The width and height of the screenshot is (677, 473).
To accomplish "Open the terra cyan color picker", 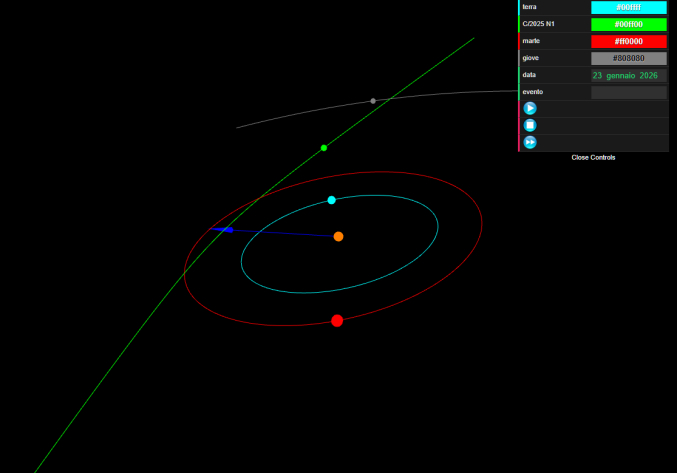I will tap(628, 8).
